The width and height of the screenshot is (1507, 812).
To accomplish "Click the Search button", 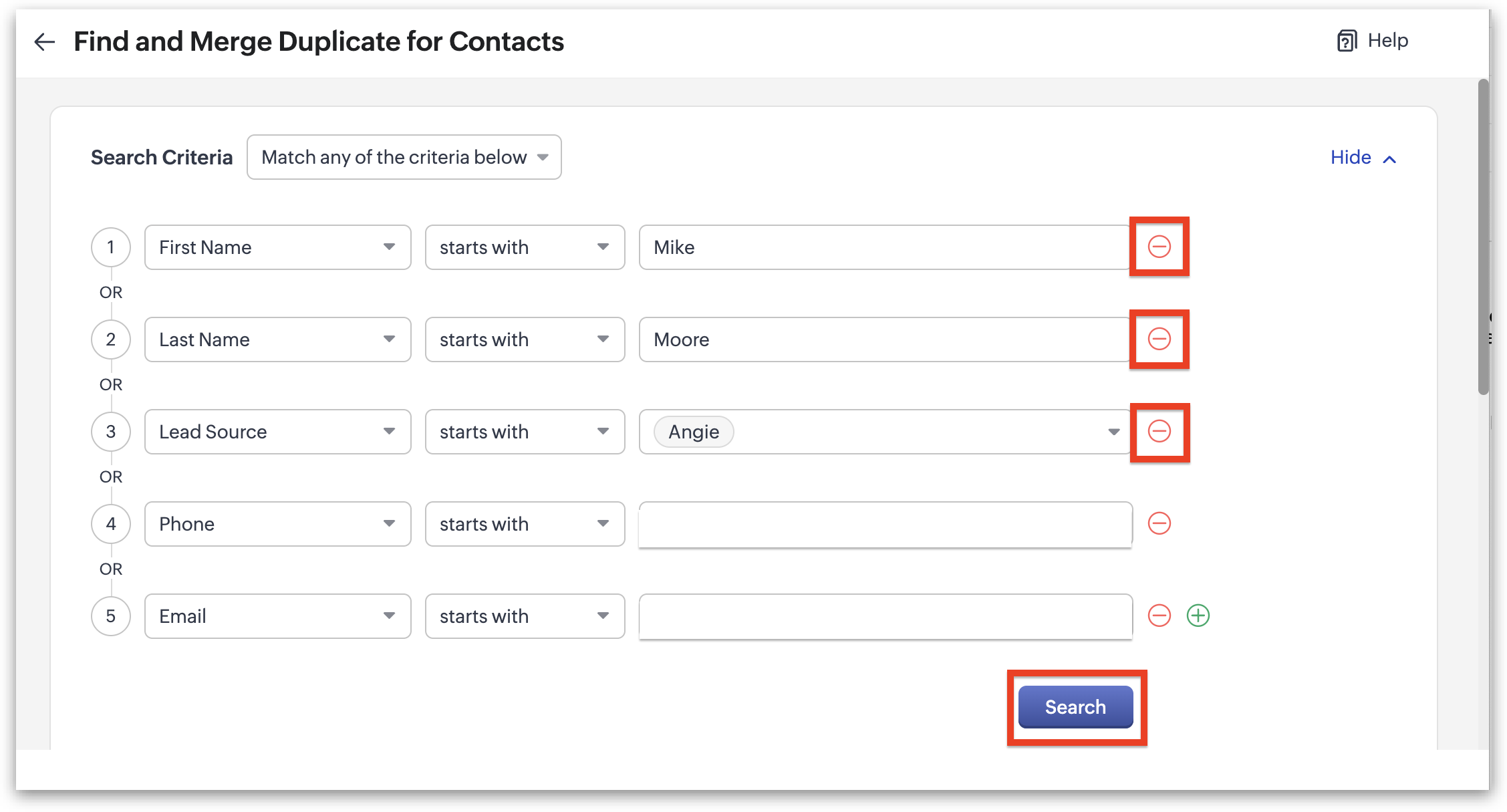I will point(1075,707).
